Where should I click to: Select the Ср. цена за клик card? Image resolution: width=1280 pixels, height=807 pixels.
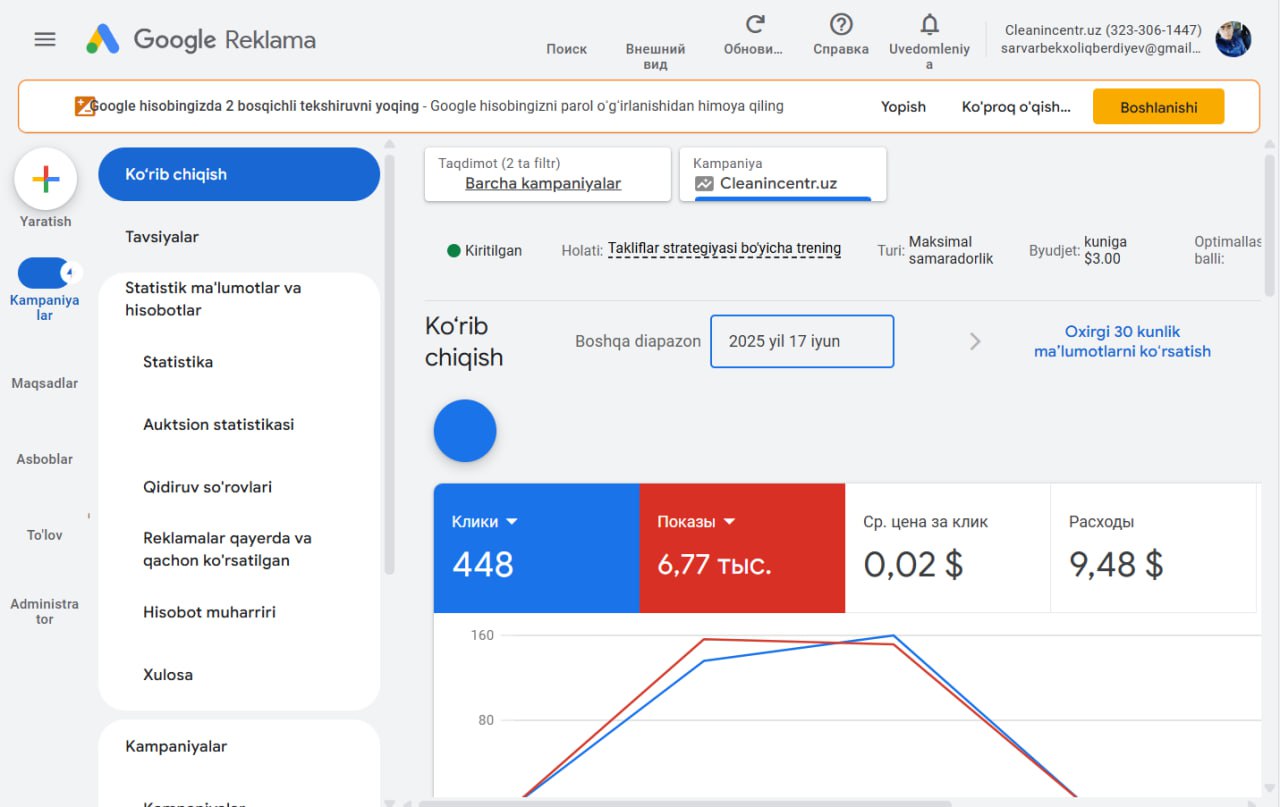[x=947, y=548]
